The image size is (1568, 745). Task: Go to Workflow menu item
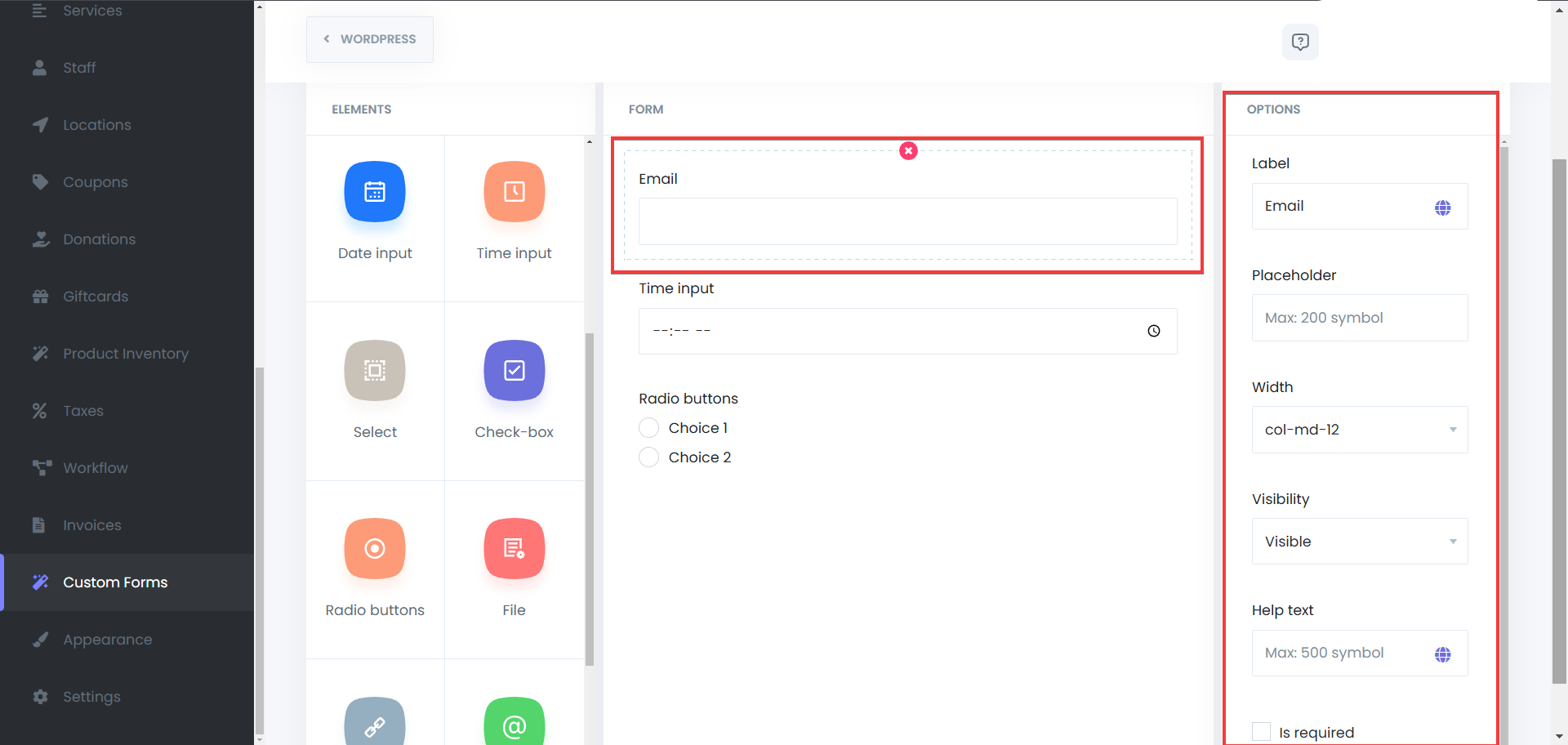(x=96, y=468)
